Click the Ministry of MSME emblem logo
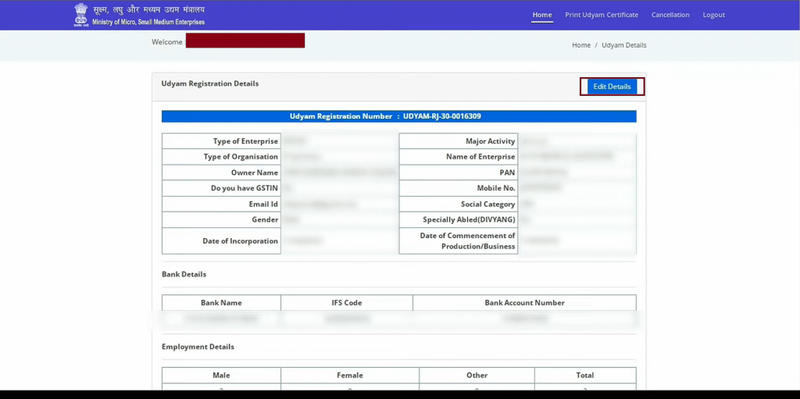This screenshot has height=399, width=800. pos(81,14)
